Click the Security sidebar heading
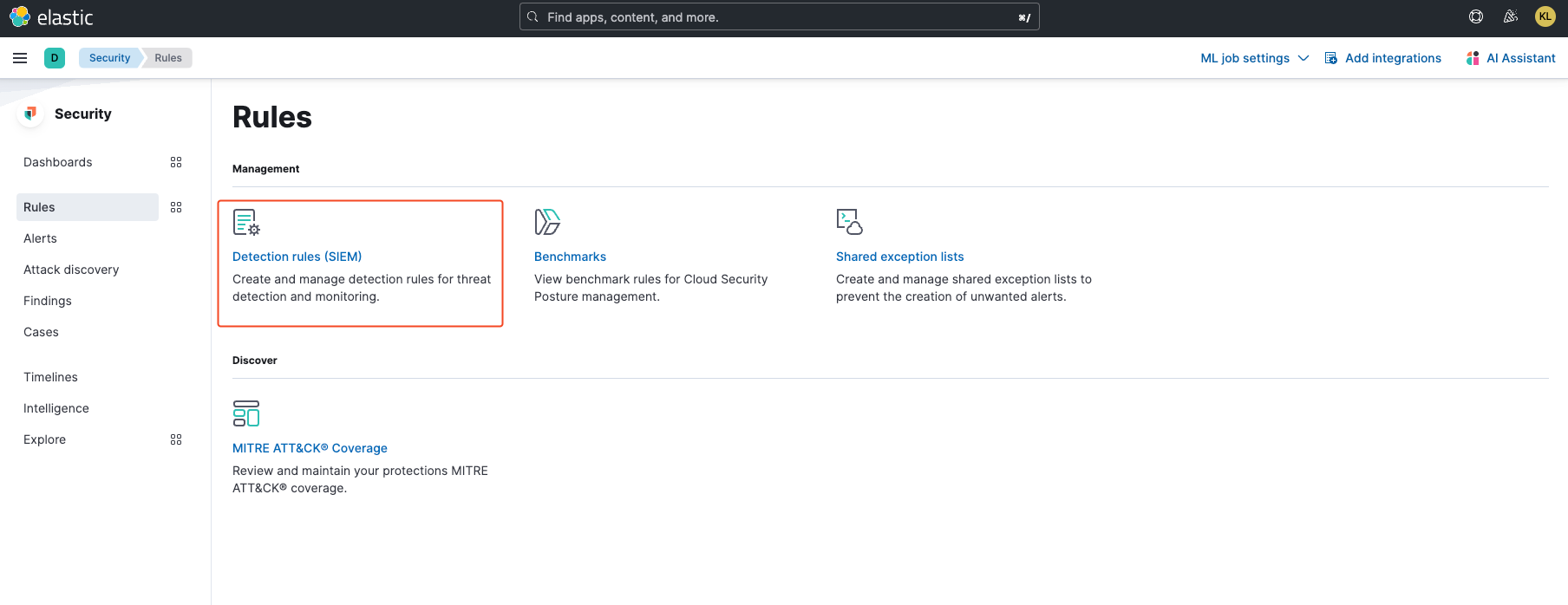1568x605 pixels. [82, 114]
